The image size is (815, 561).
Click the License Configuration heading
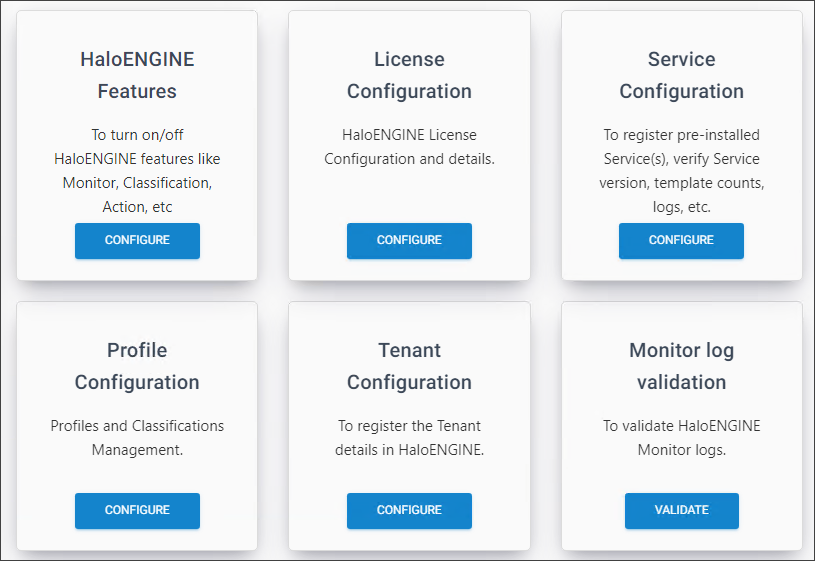click(409, 75)
